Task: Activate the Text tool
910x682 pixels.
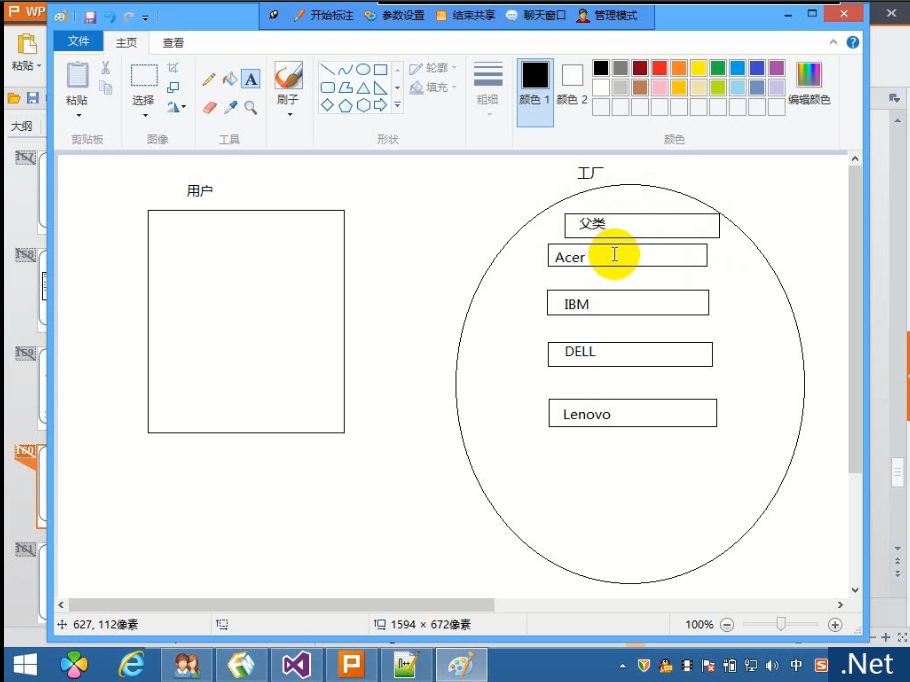Action: 251,79
